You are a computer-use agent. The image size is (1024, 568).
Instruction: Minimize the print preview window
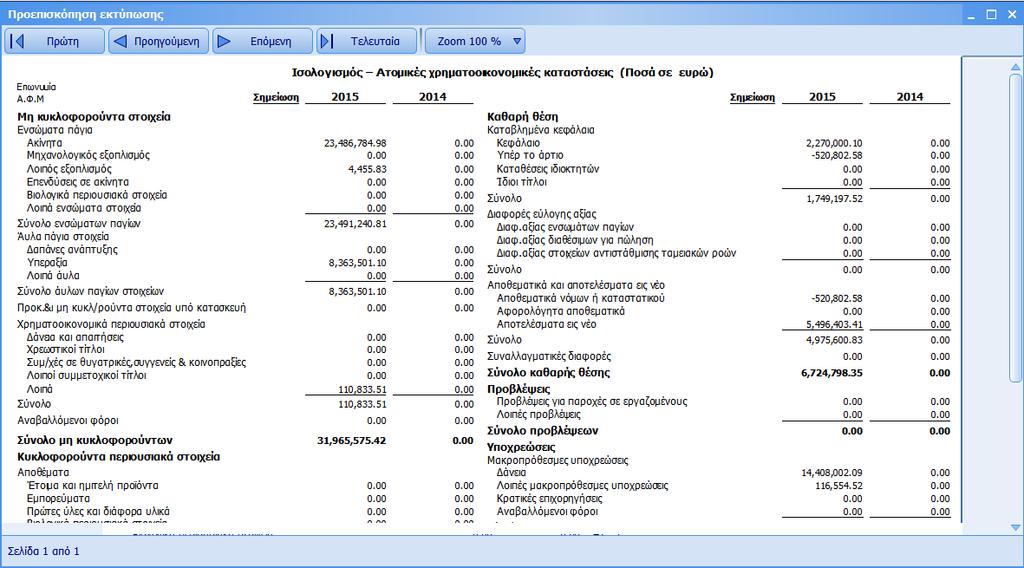971,14
